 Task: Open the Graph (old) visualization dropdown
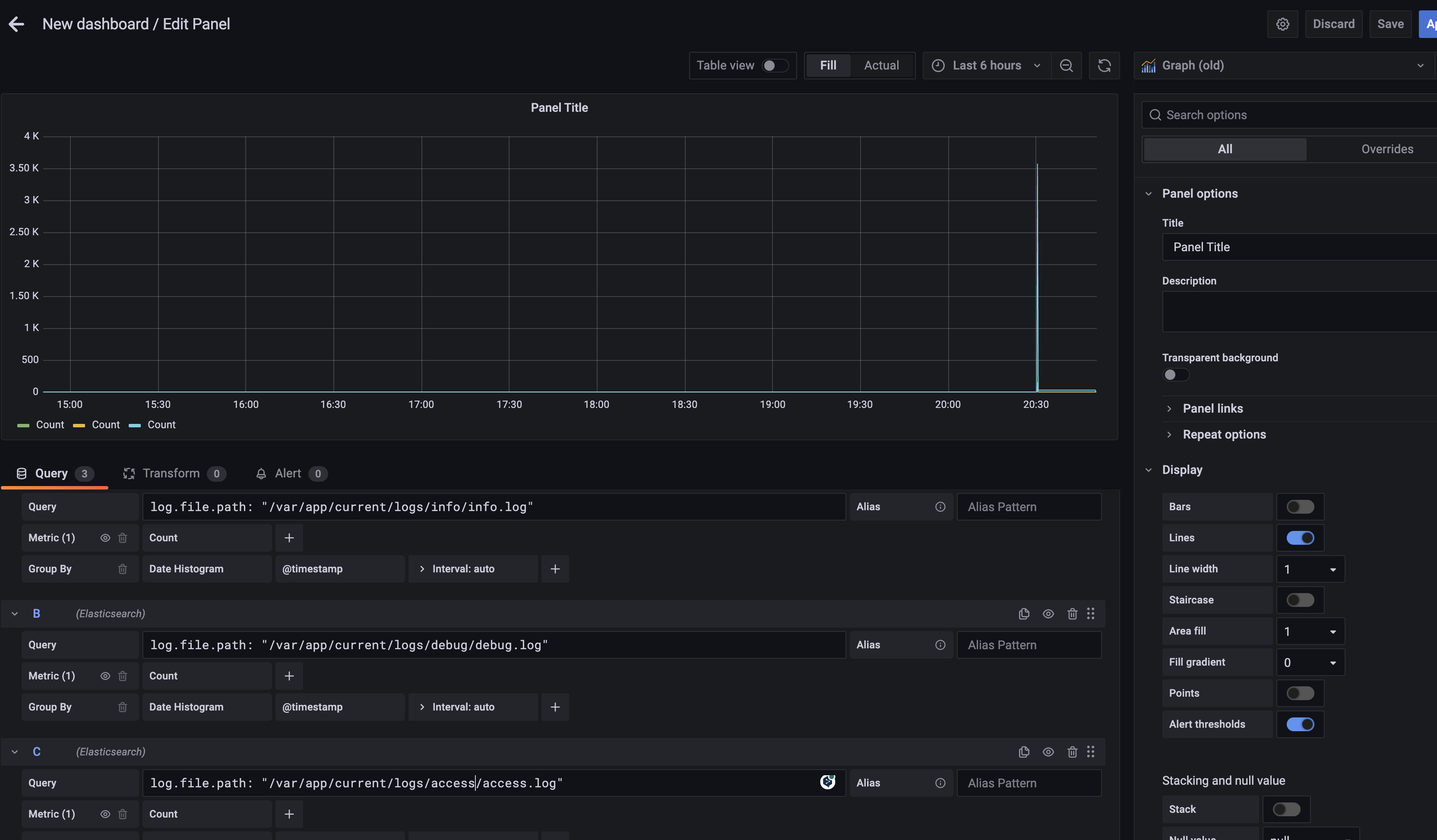pos(1283,66)
